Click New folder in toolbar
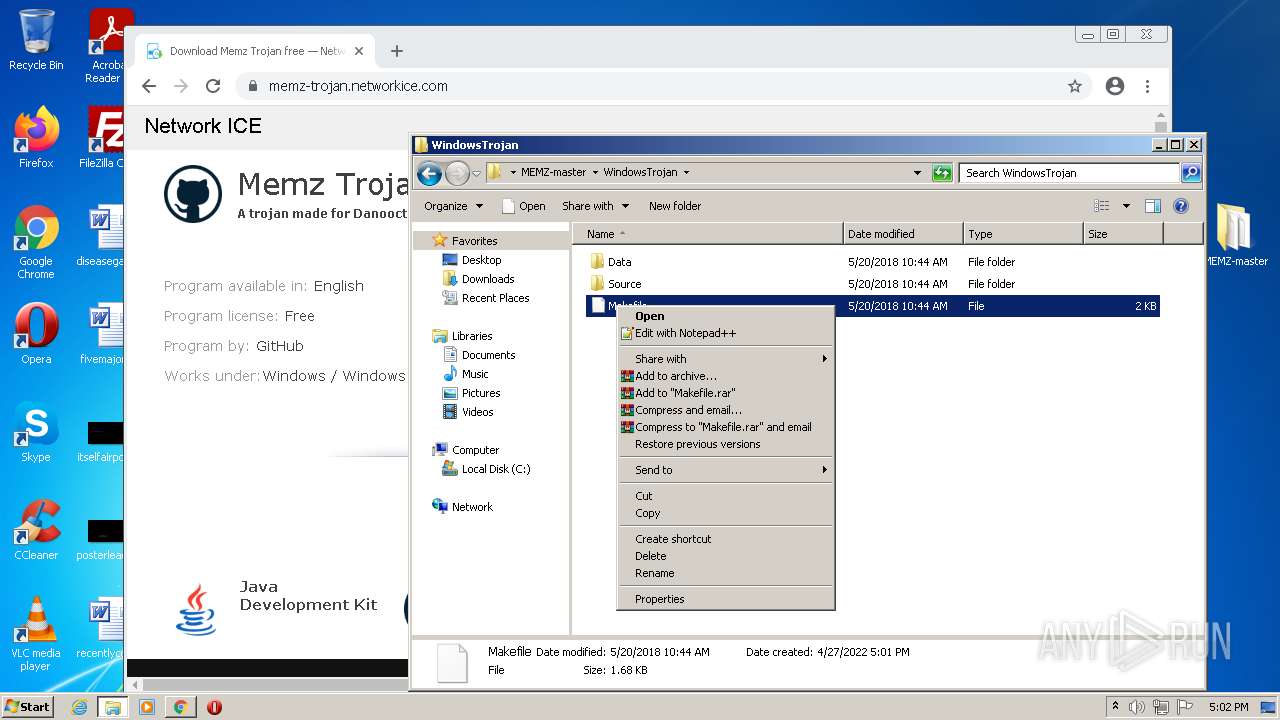The height and width of the screenshot is (720, 1280). click(675, 206)
